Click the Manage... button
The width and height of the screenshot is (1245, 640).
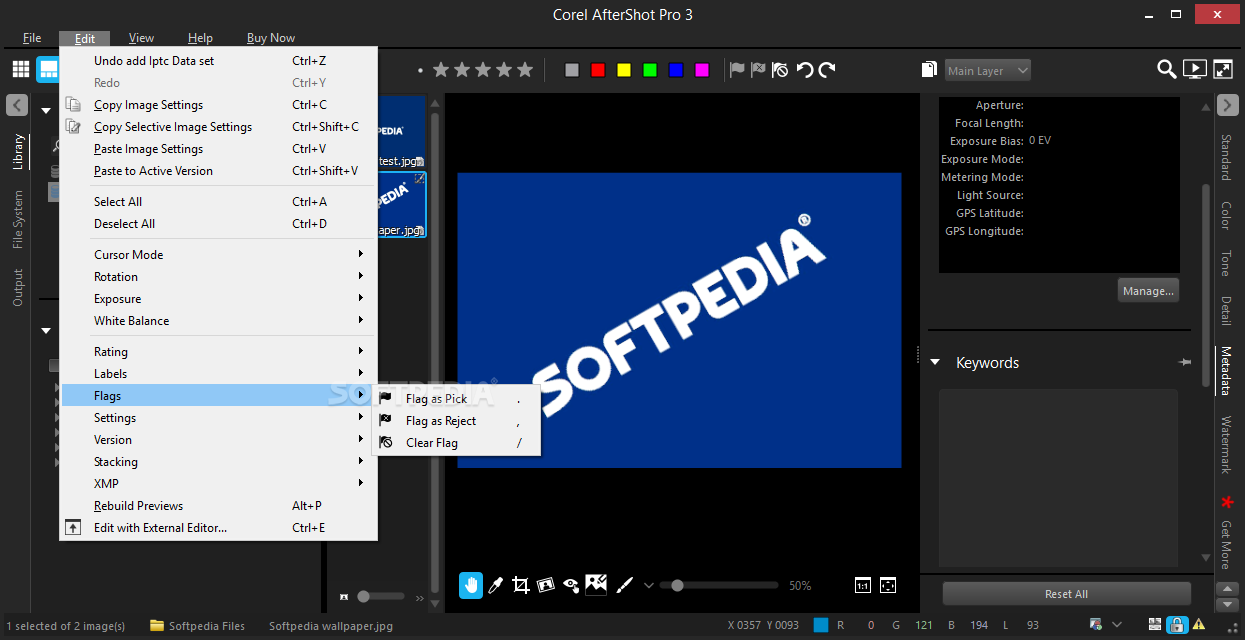tap(1148, 290)
